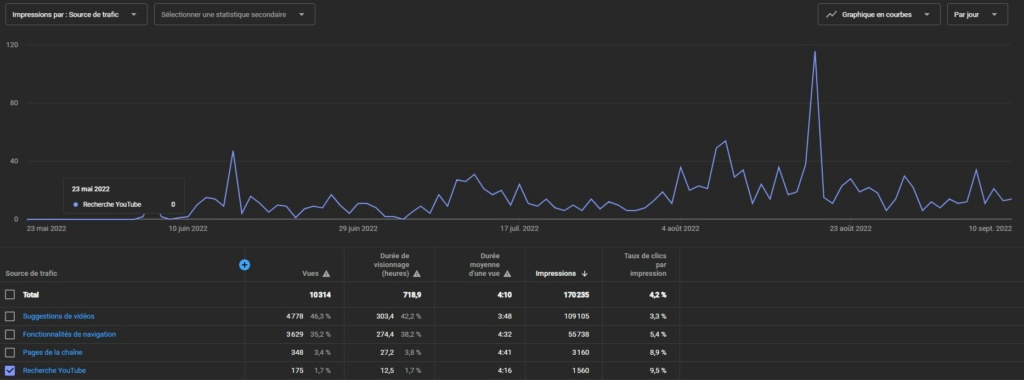The width and height of the screenshot is (1024, 380).
Task: Click the 4778 views cell
Action: 295,316
